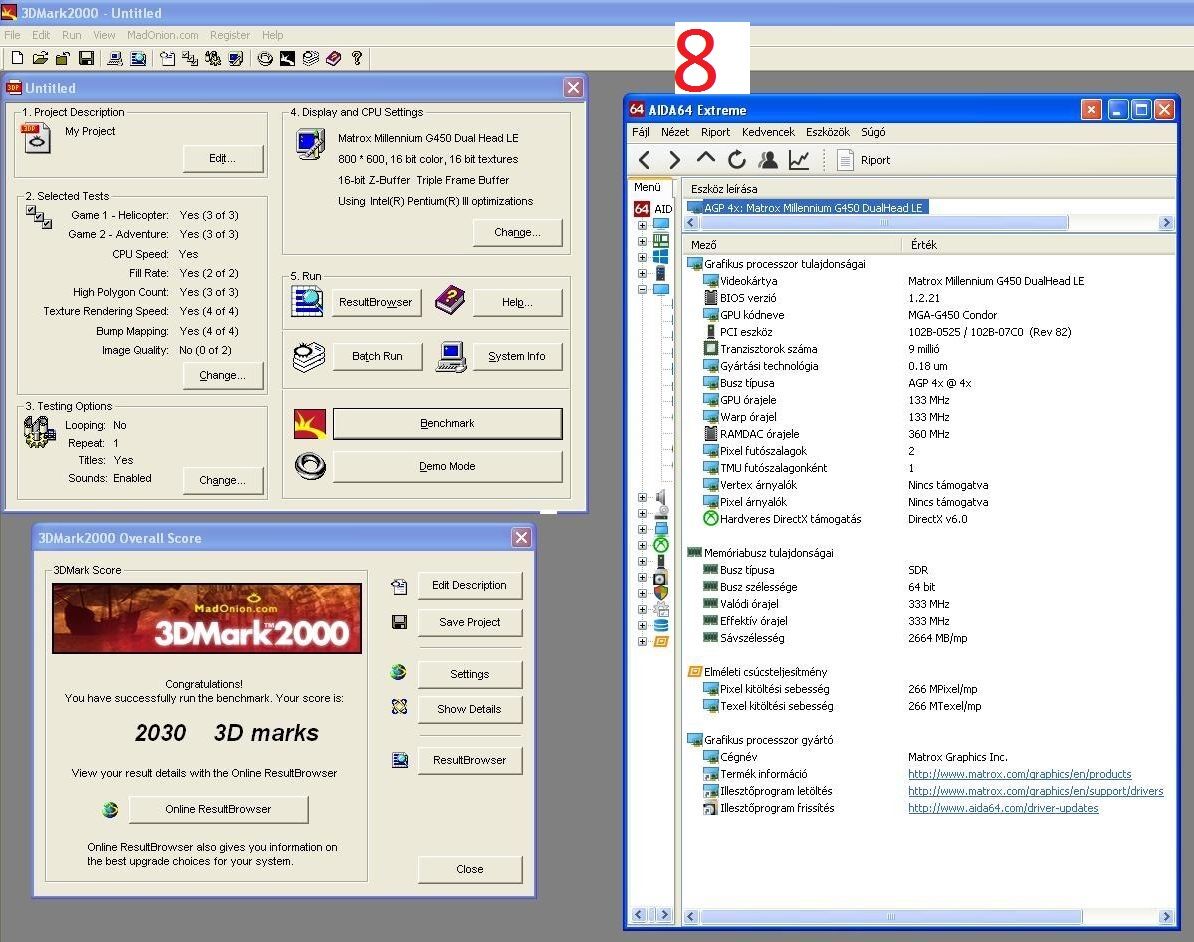Select AGP 4x Matrox Millennium G450 device row
Image resolution: width=1194 pixels, height=942 pixels.
point(806,207)
